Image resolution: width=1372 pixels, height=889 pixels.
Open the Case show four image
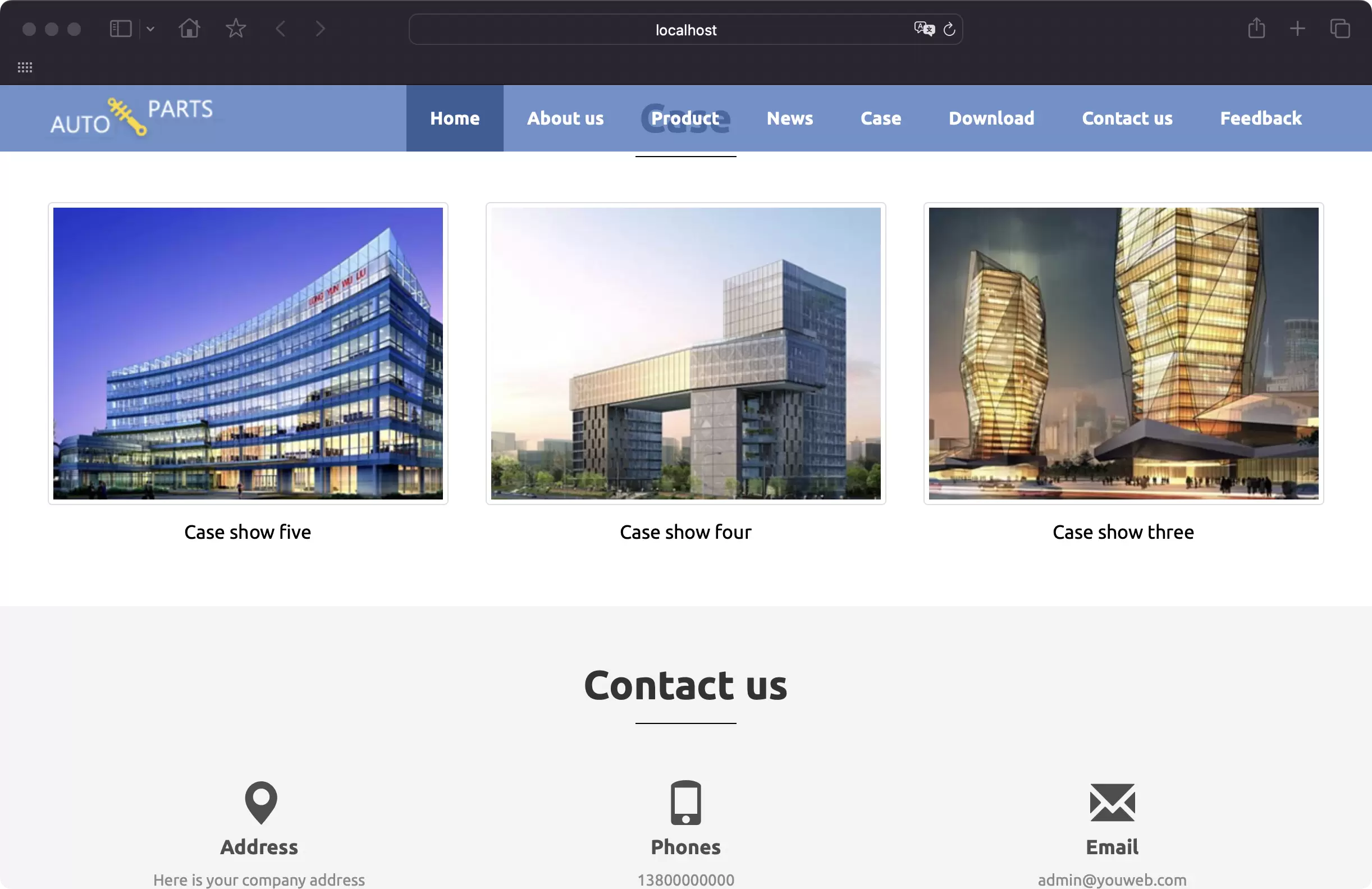pyautogui.click(x=685, y=353)
